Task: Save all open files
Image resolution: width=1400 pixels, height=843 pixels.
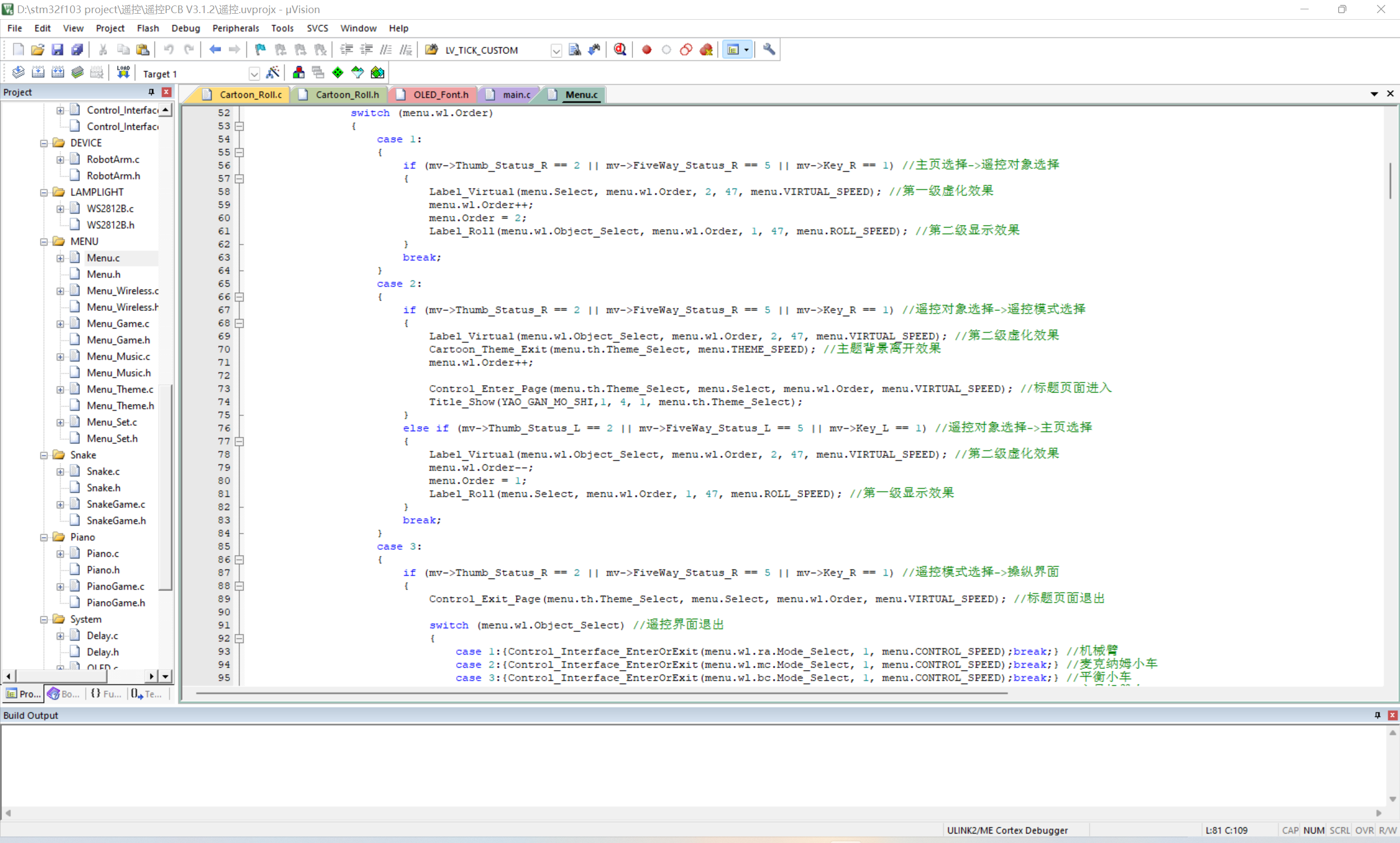Action: (77, 50)
